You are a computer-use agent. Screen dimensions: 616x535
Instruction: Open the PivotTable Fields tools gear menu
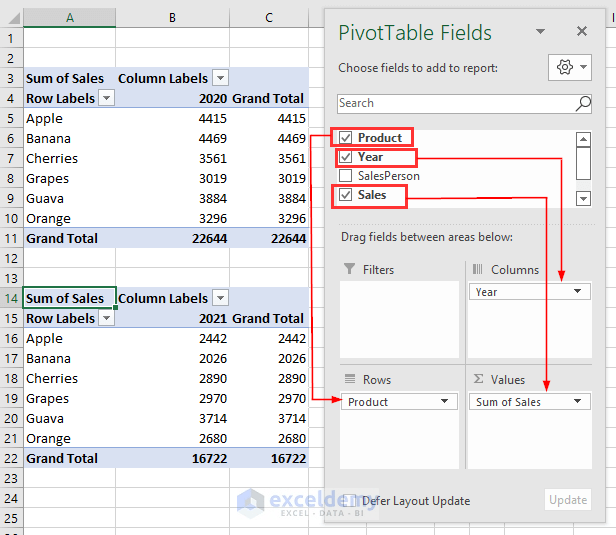[x=570, y=68]
